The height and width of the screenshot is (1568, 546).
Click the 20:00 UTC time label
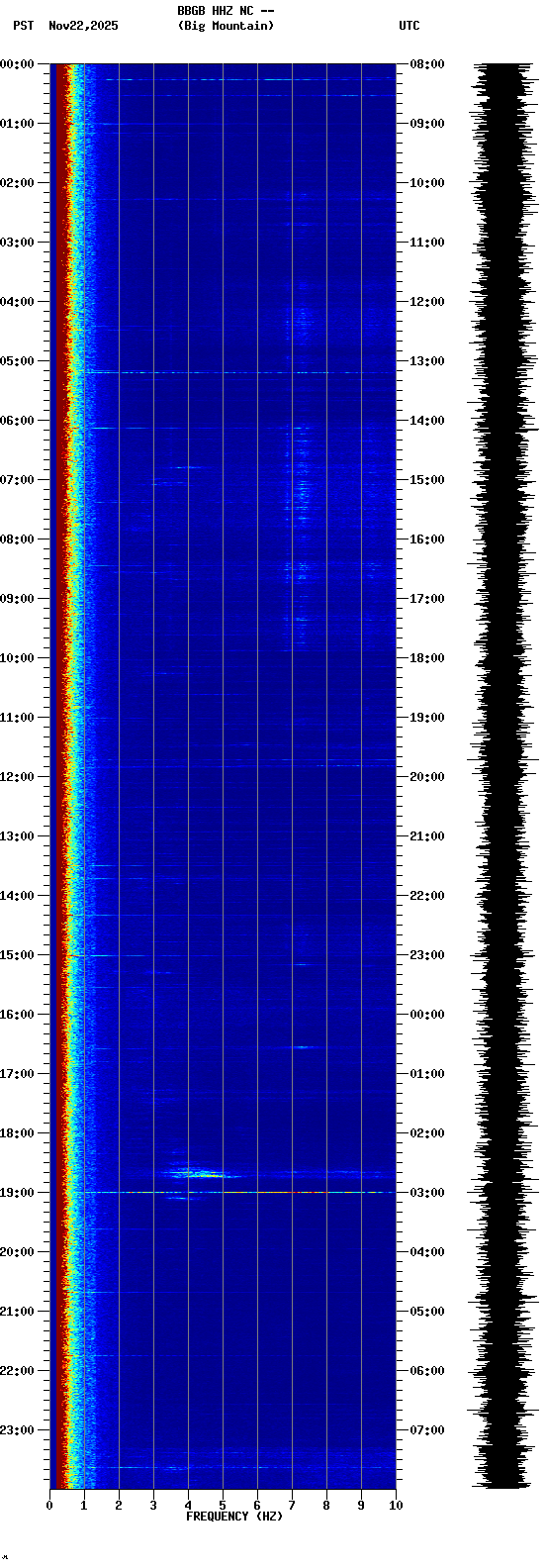coord(427,777)
